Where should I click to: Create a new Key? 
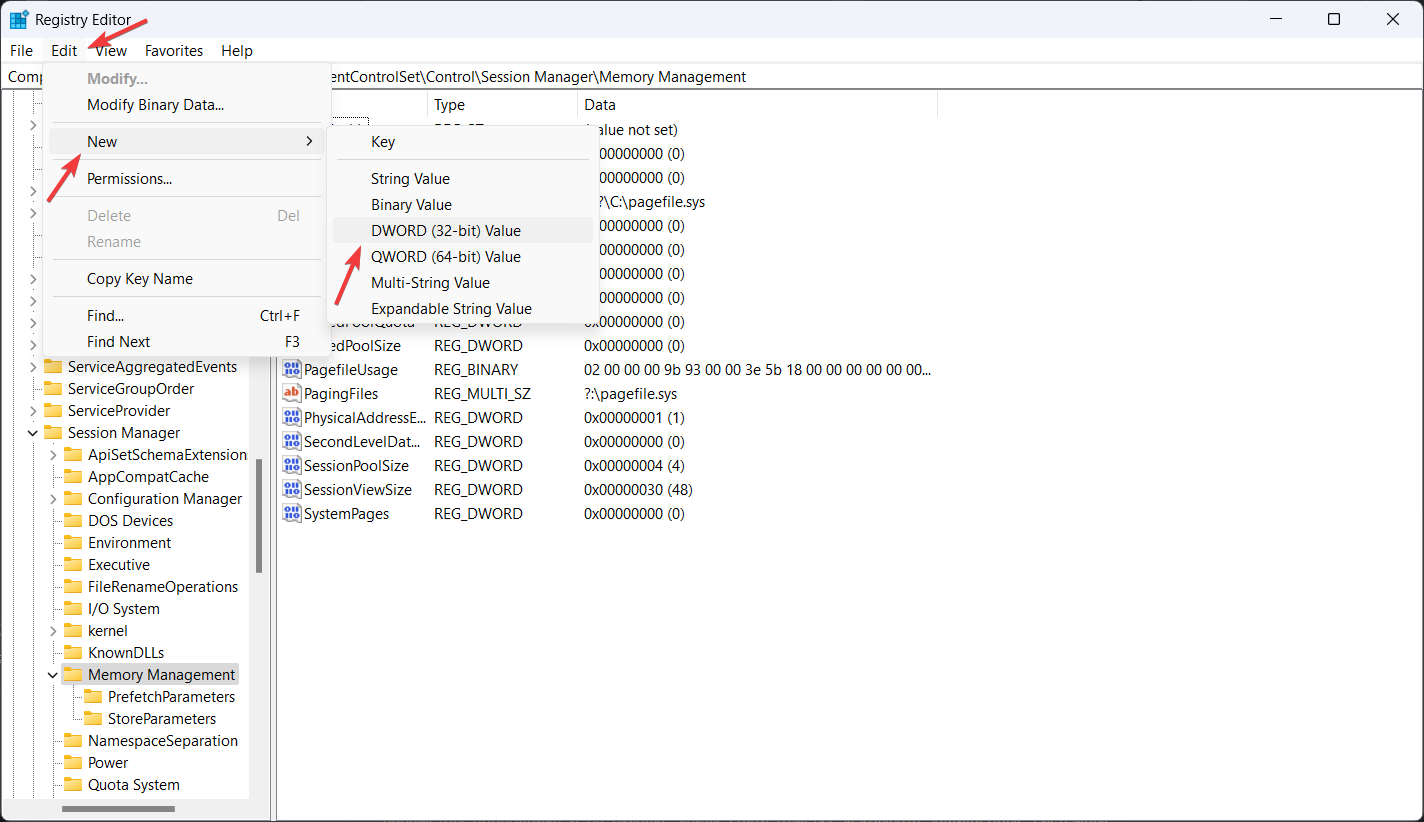coord(463,142)
